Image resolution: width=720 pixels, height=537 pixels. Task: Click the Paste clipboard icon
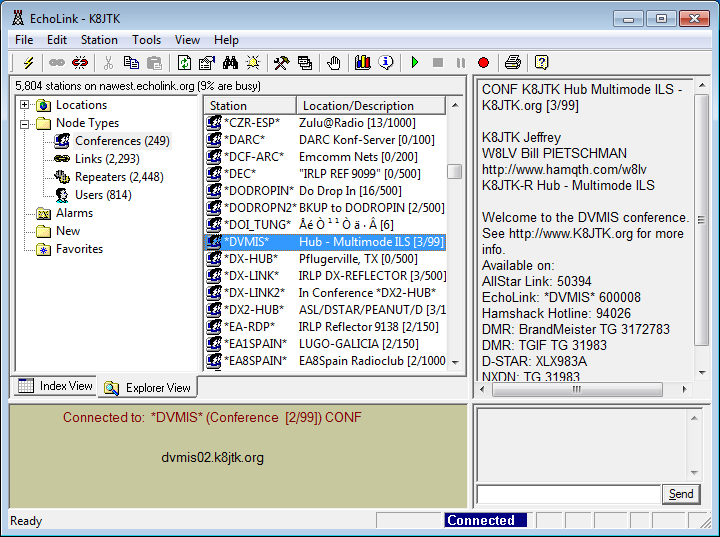[154, 62]
